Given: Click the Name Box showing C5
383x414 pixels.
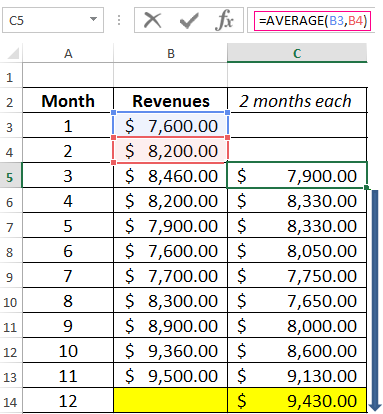Looking at the screenshot, I should (x=53, y=20).
